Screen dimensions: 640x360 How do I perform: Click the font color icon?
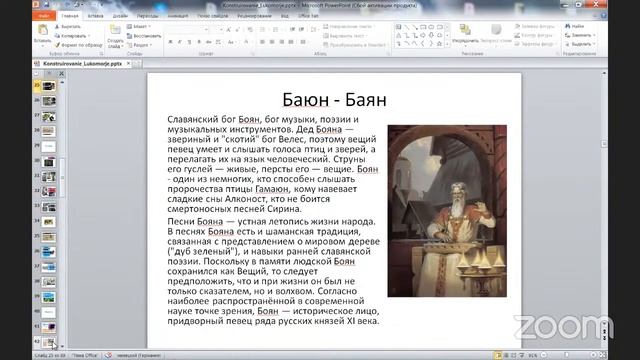pyautogui.click(x=246, y=42)
